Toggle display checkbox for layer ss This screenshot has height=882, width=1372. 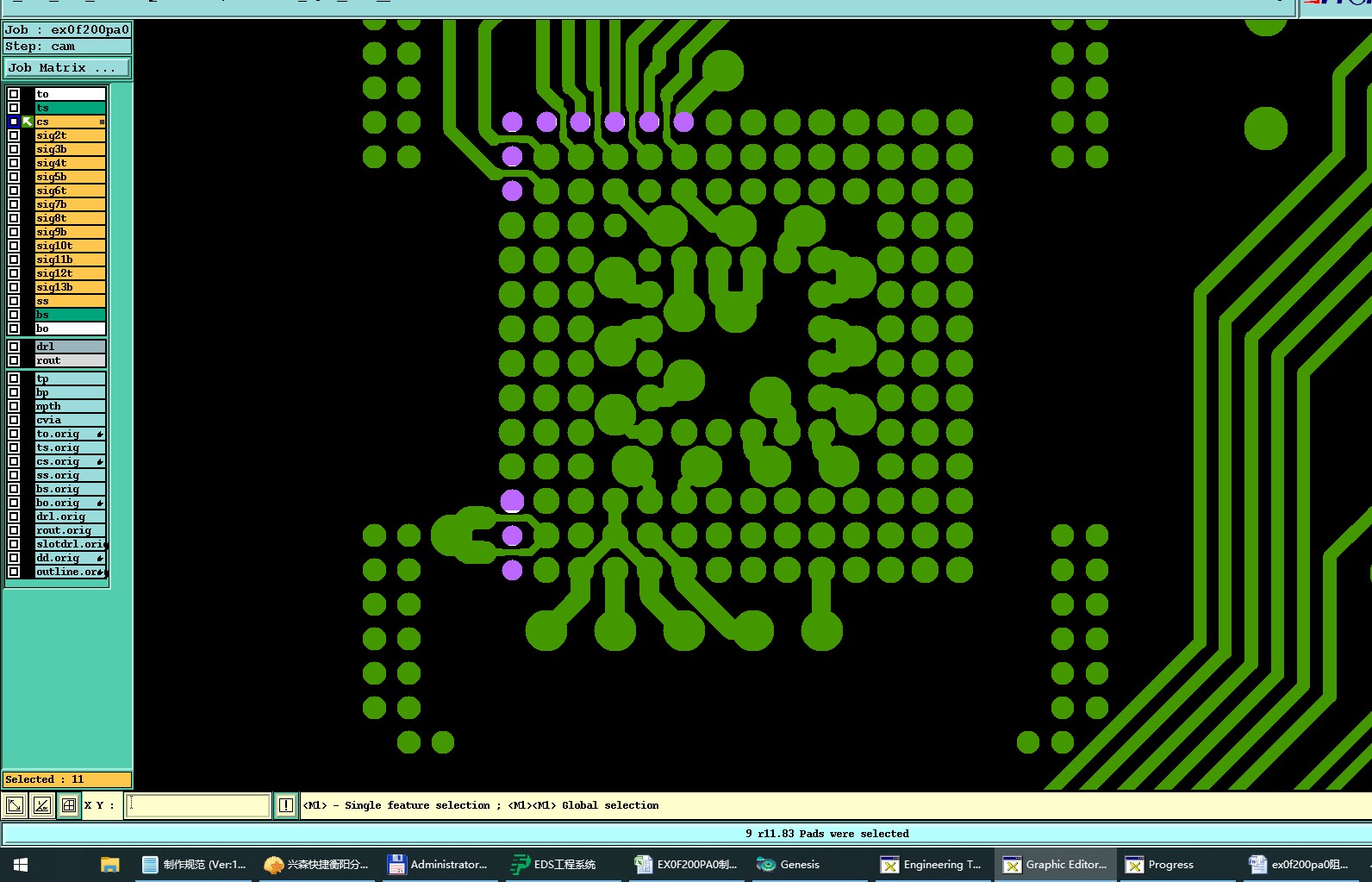(x=14, y=301)
